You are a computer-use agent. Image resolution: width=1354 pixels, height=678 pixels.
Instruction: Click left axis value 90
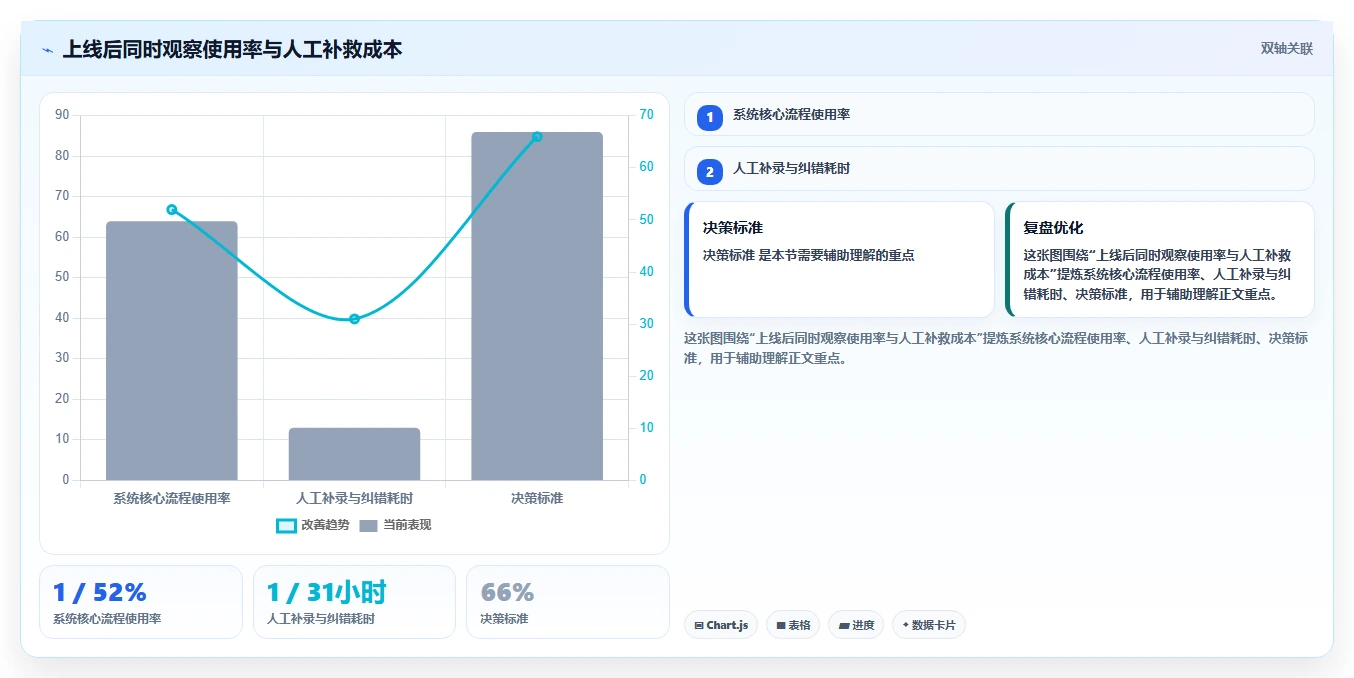click(63, 115)
